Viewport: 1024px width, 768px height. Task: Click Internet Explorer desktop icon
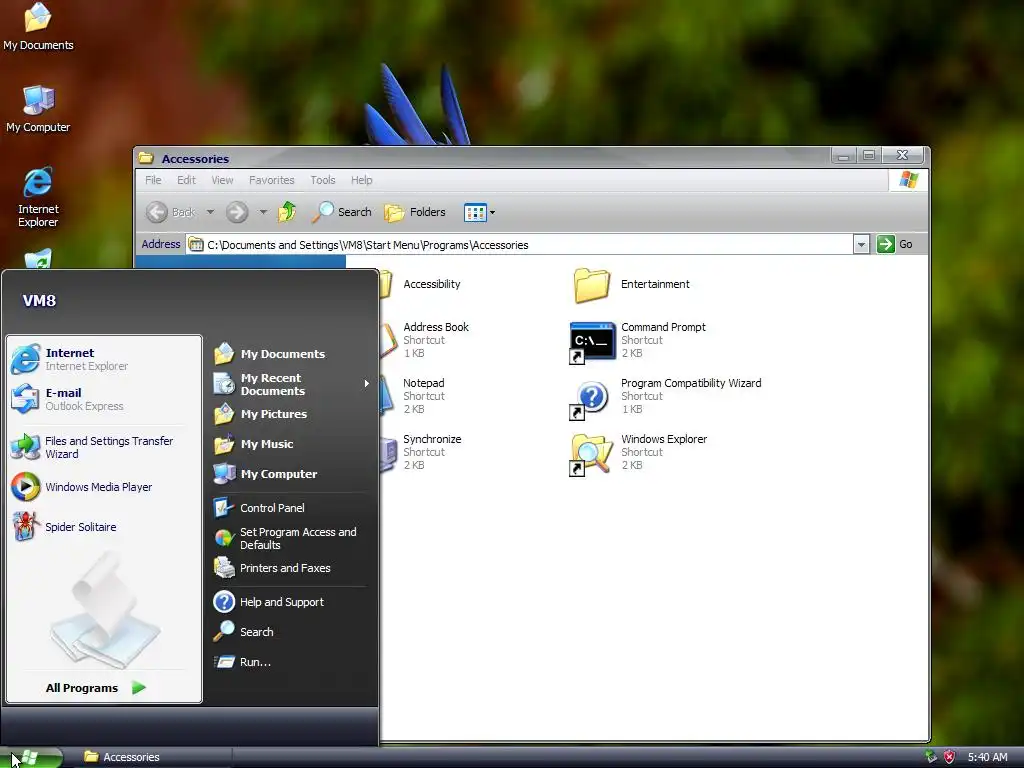point(38,197)
